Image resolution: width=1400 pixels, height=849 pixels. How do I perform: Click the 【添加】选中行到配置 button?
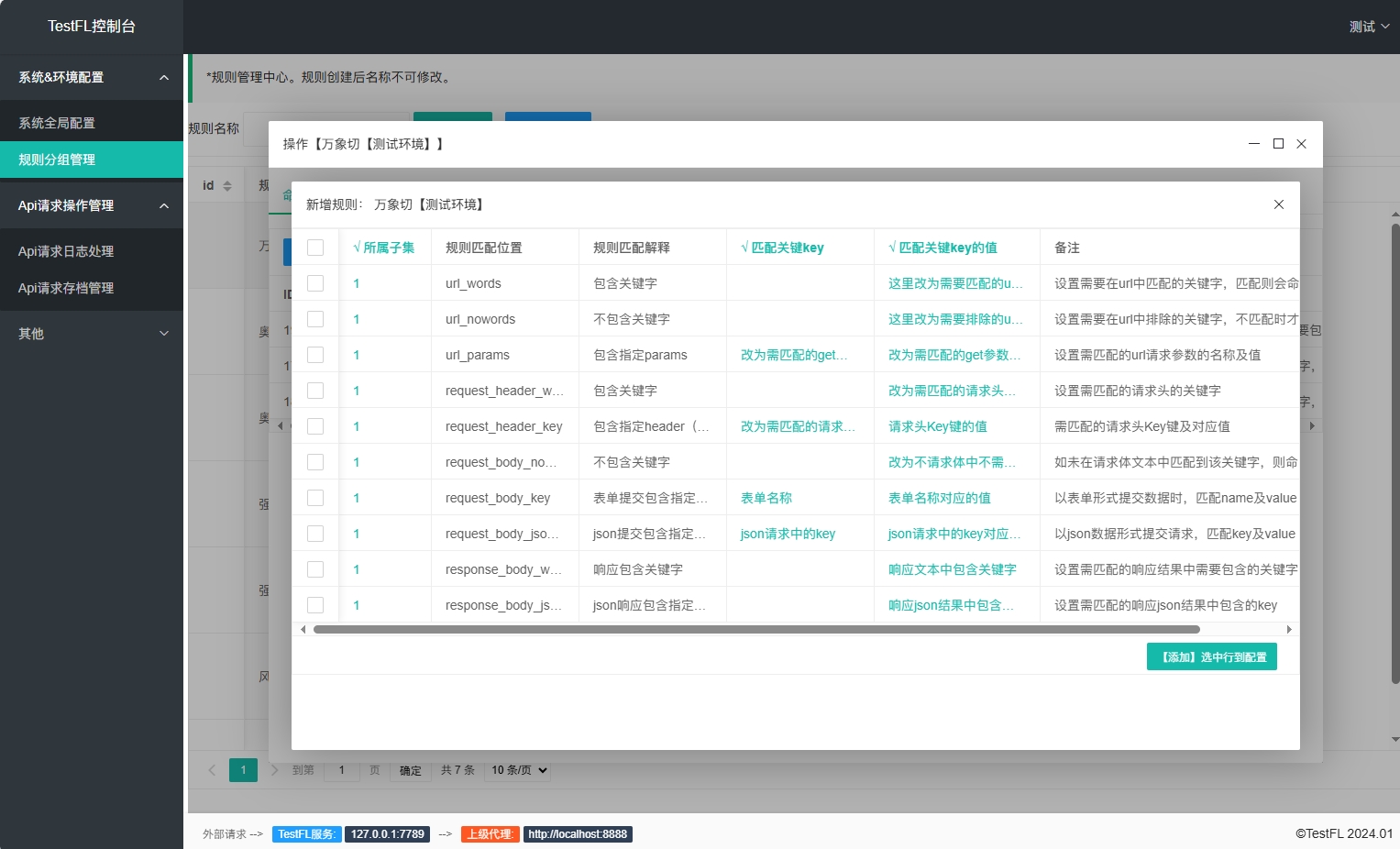(x=1211, y=656)
